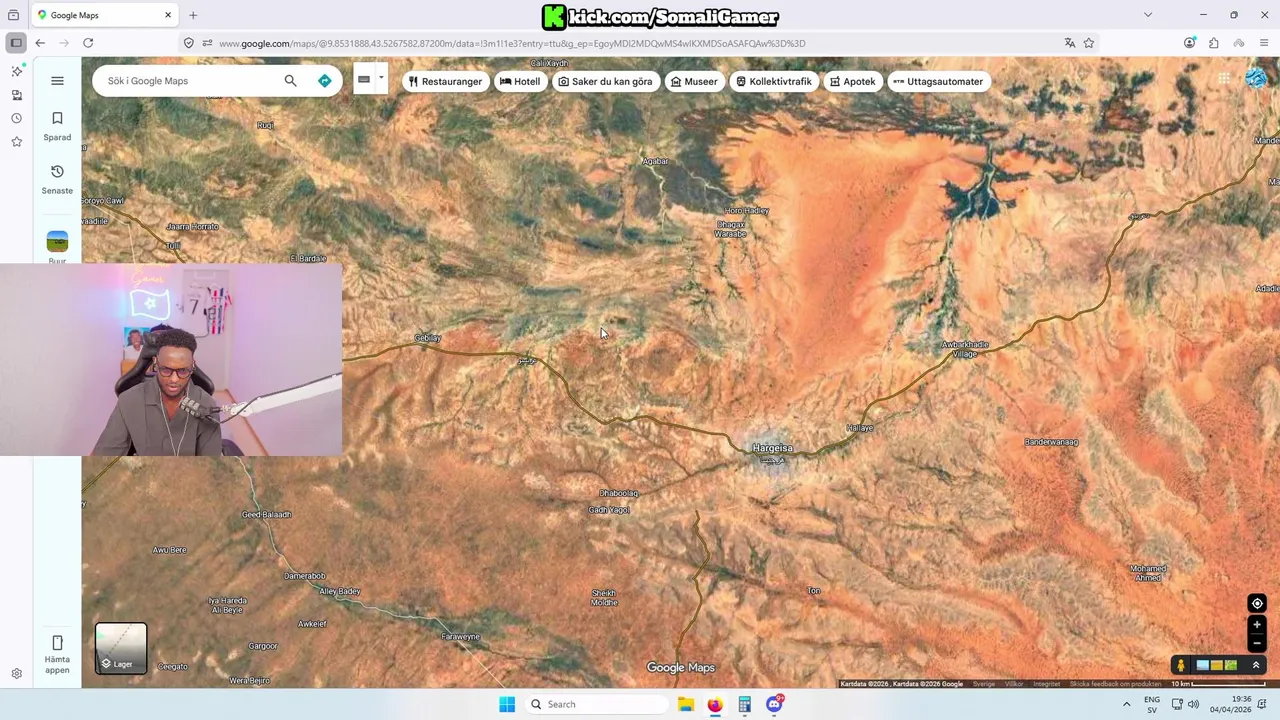This screenshot has width=1280, height=720.
Task: Open the keyboard input tools dropdown arrow
Action: tap(381, 79)
